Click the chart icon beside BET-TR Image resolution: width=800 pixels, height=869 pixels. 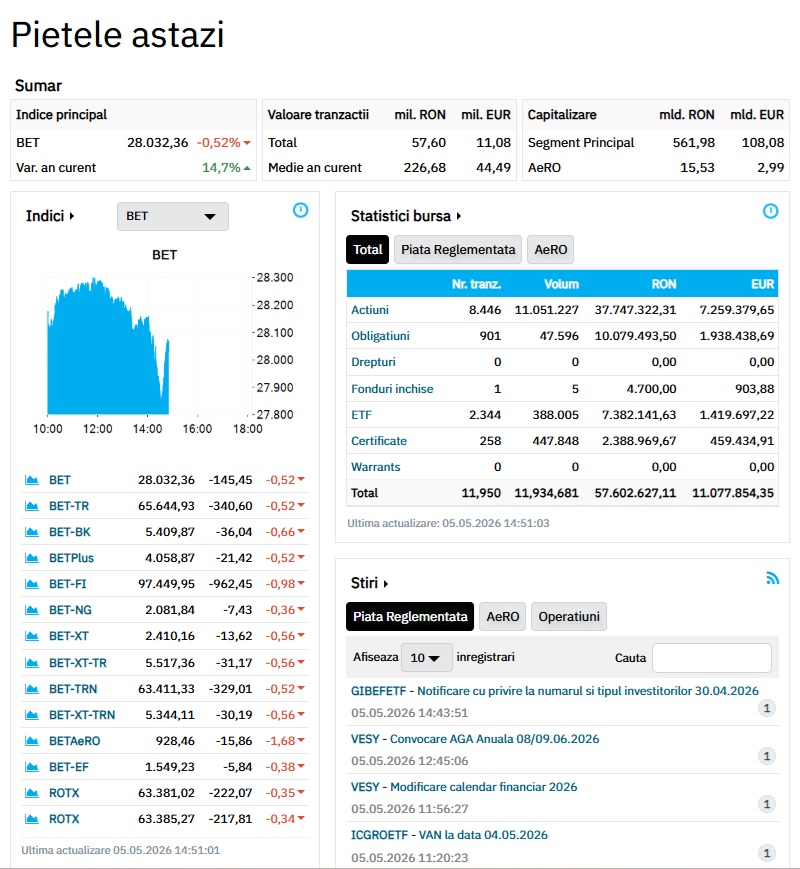32,506
